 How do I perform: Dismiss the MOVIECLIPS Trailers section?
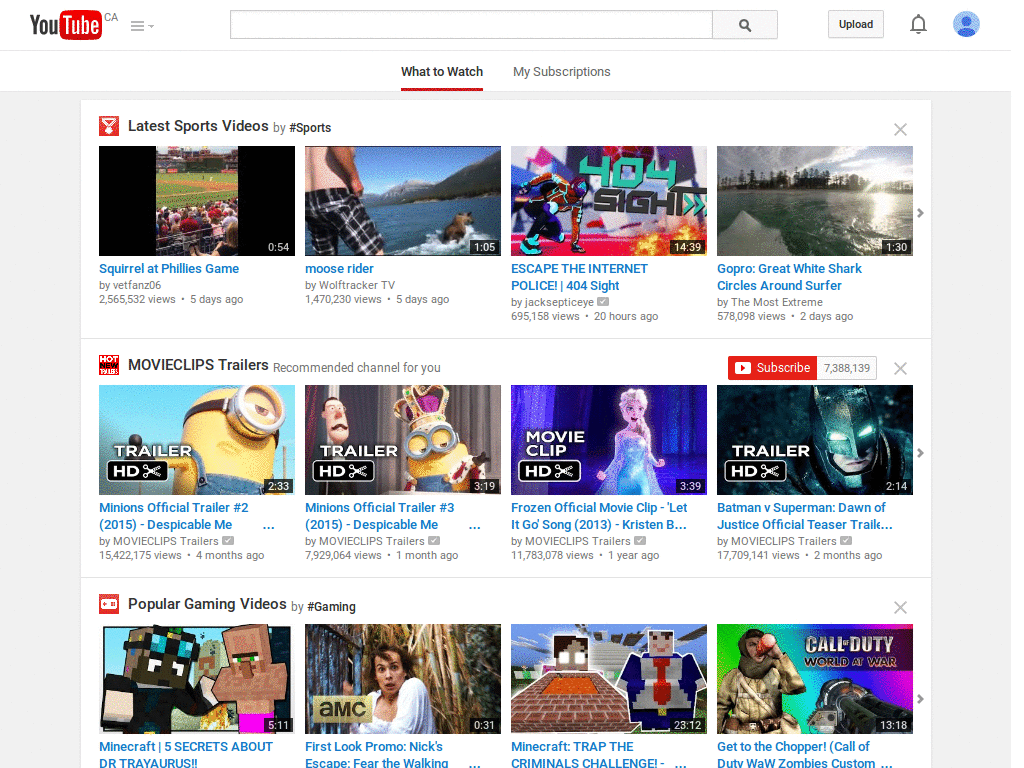[x=900, y=368]
